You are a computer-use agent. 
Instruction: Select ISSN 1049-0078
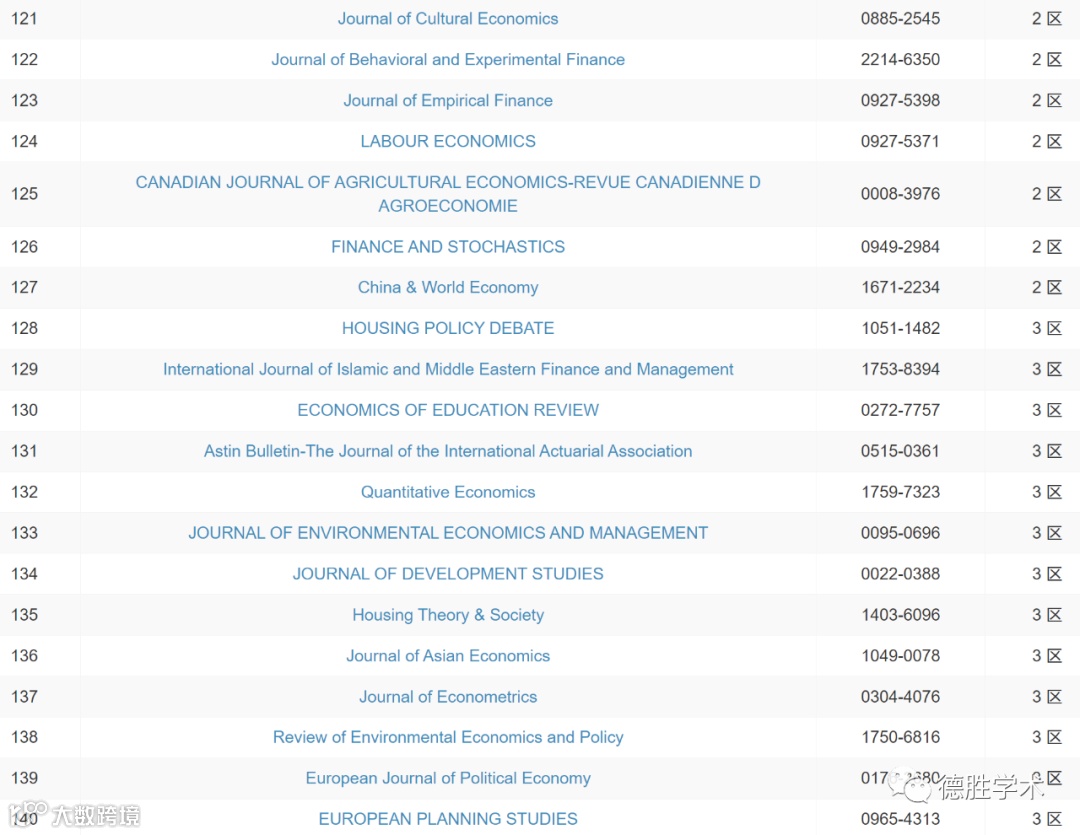tap(900, 656)
